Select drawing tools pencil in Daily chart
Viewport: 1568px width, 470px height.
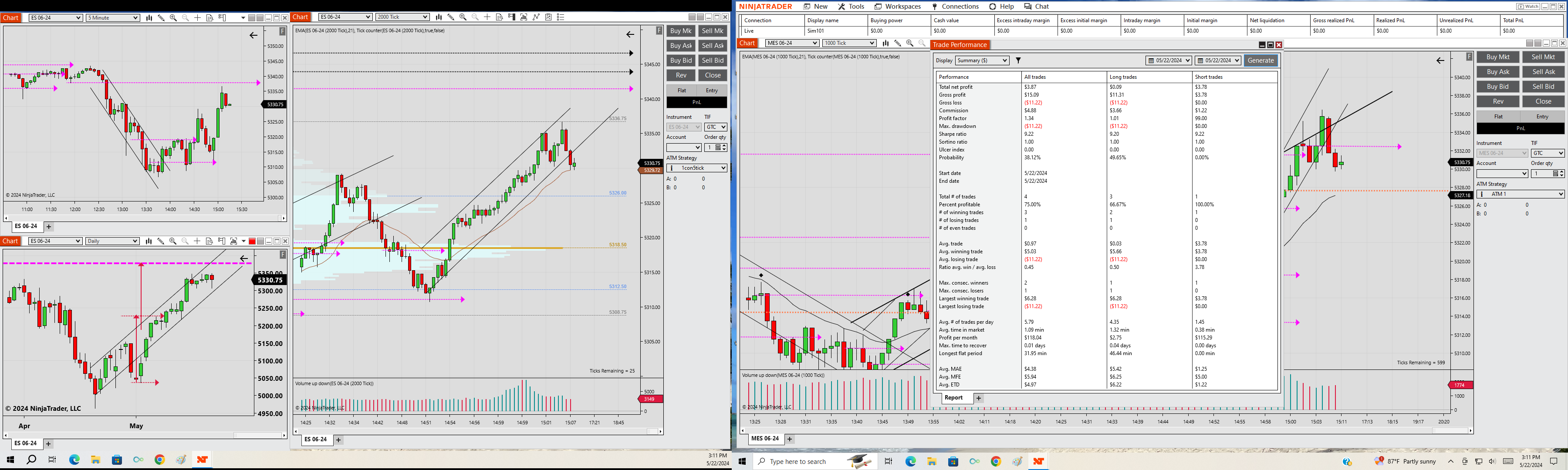coord(161,242)
